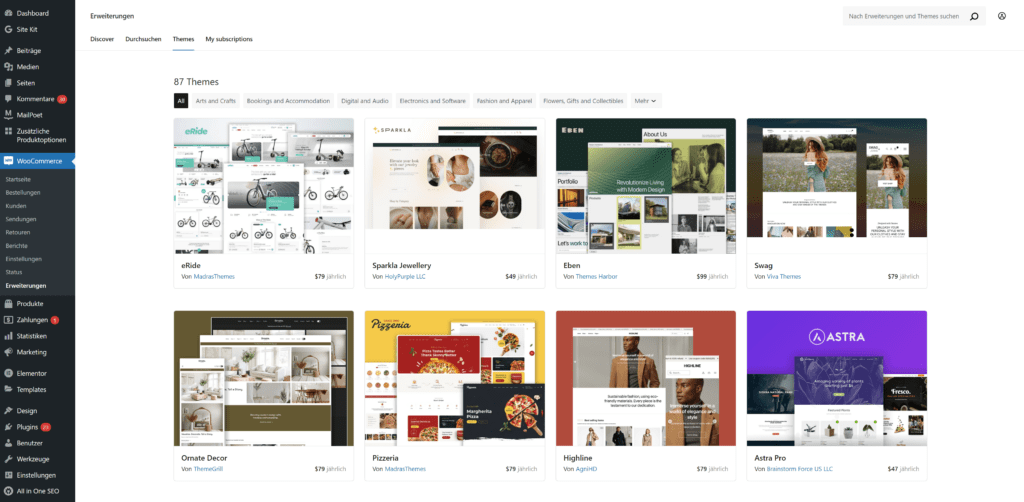Select the Themes tab

[184, 39]
